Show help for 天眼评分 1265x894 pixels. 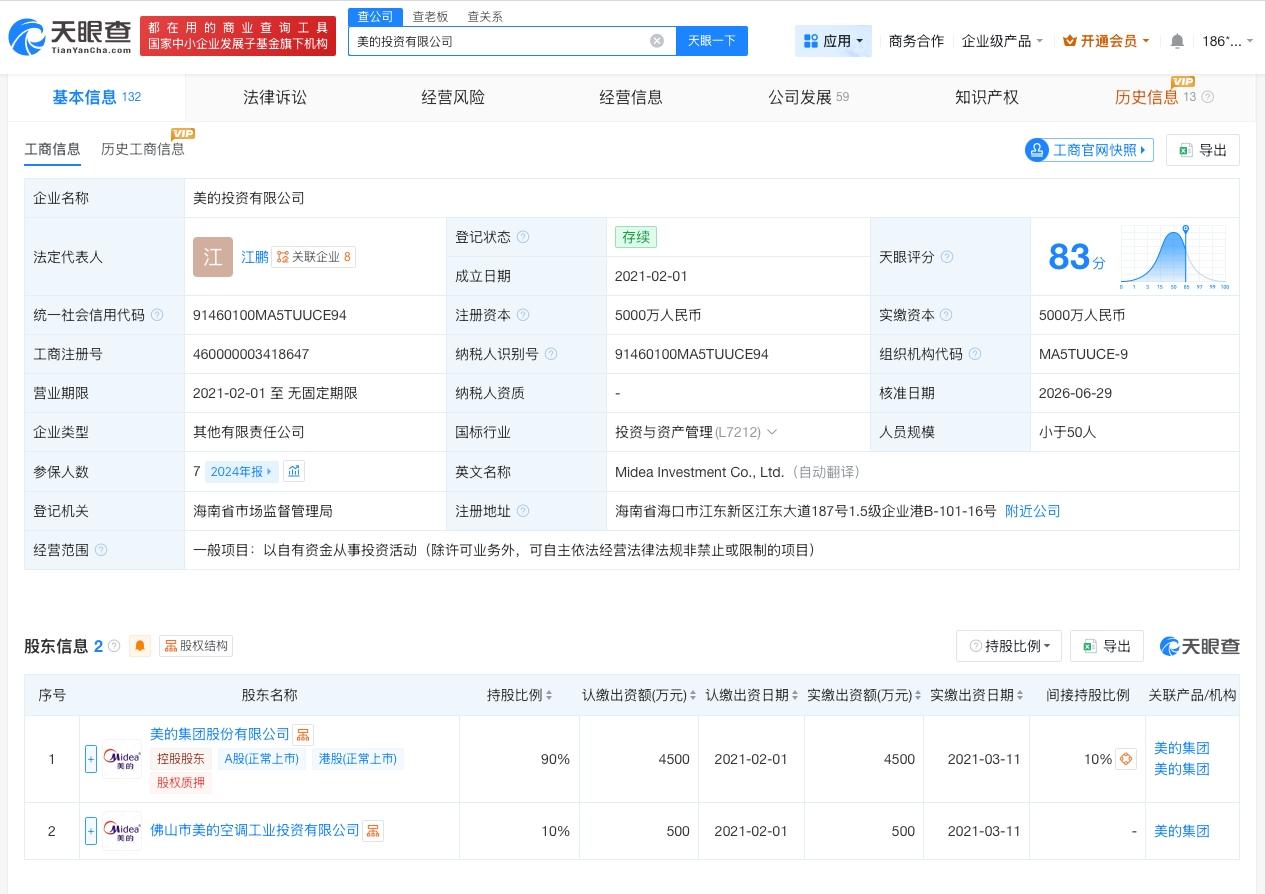(947, 257)
